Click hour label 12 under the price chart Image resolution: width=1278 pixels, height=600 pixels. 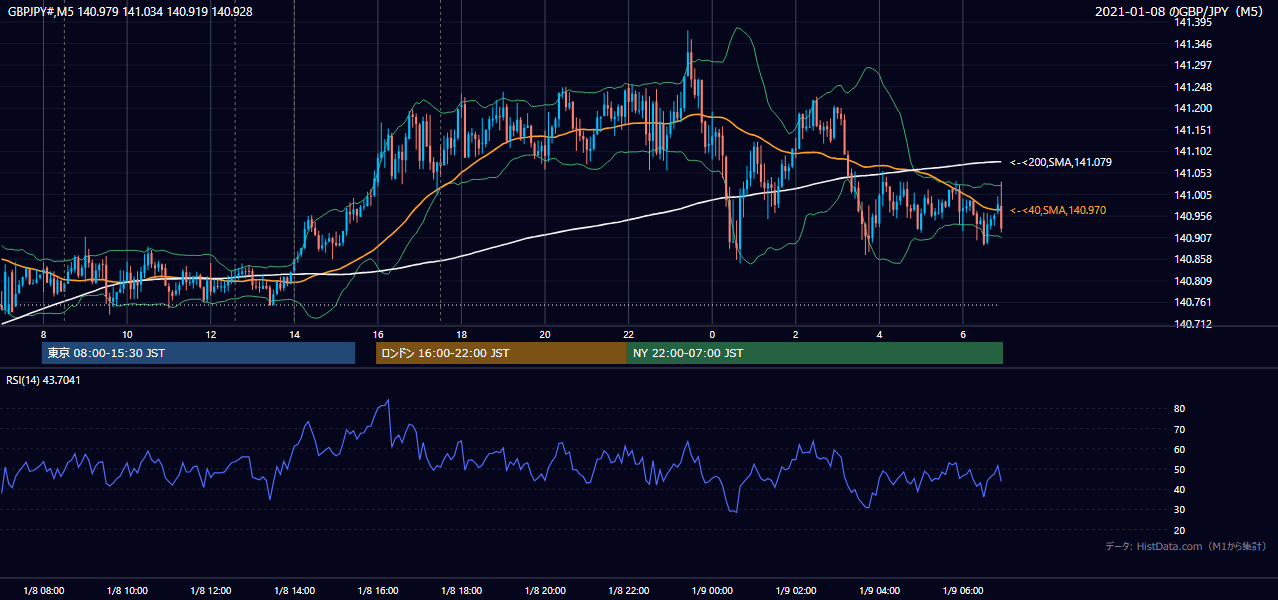click(x=210, y=334)
